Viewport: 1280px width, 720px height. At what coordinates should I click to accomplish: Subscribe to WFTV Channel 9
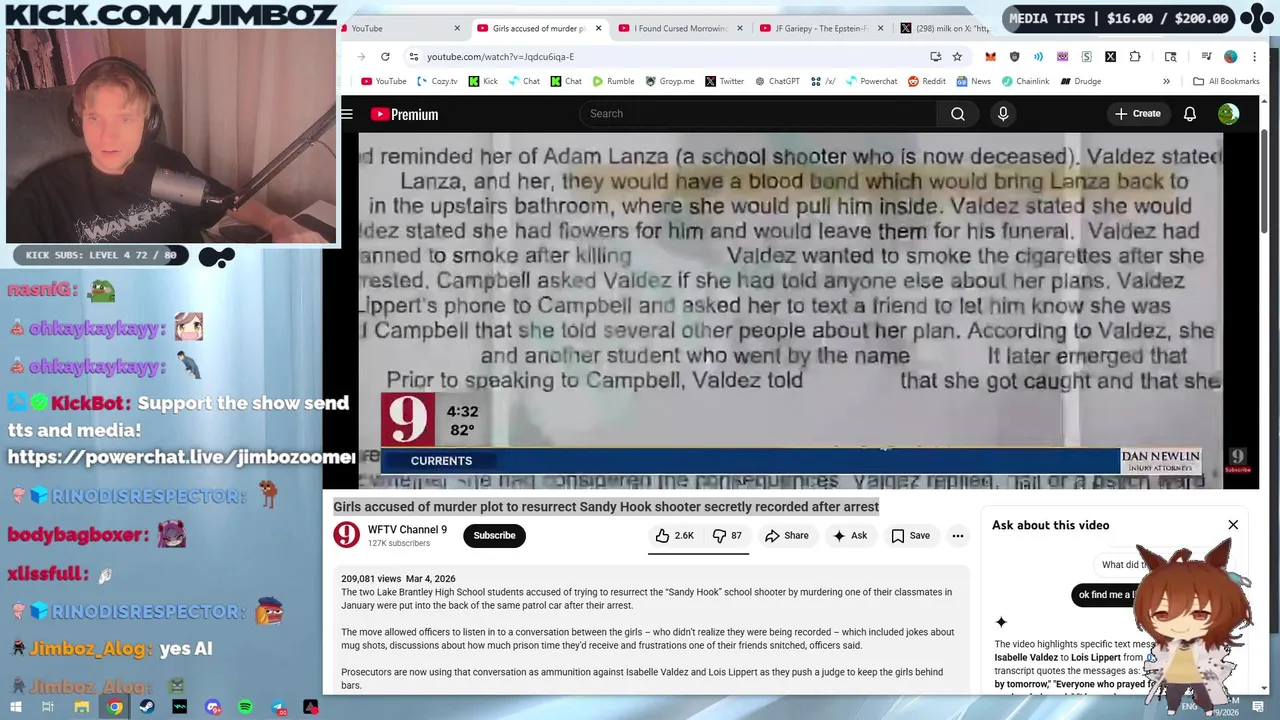[x=494, y=536]
